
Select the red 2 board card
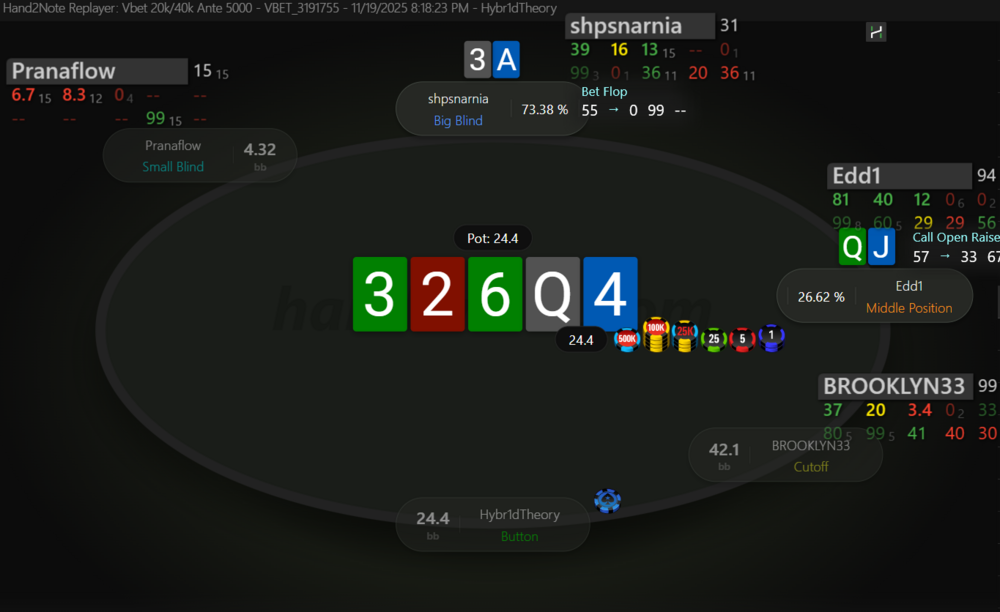438,295
